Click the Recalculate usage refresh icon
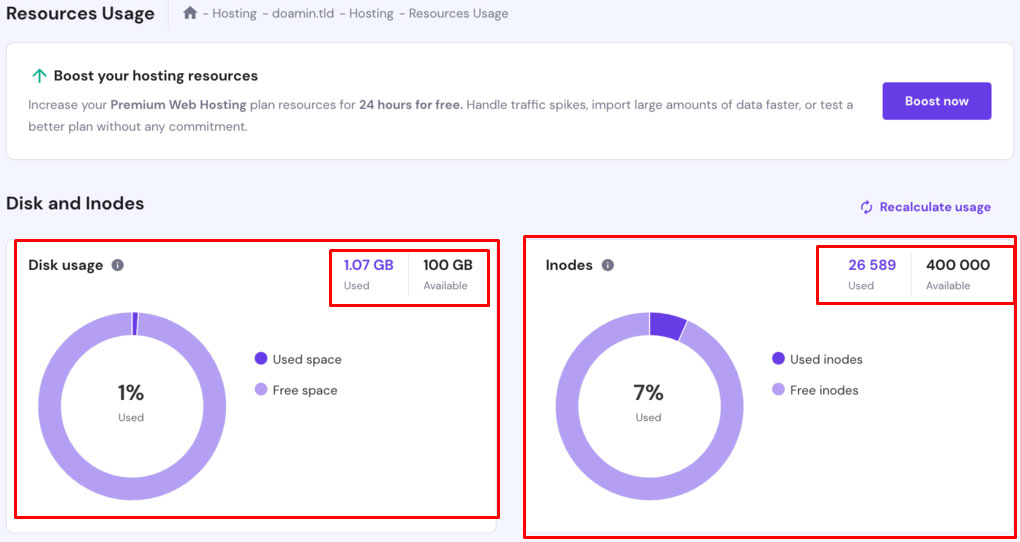The image size is (1020, 542). [x=866, y=207]
